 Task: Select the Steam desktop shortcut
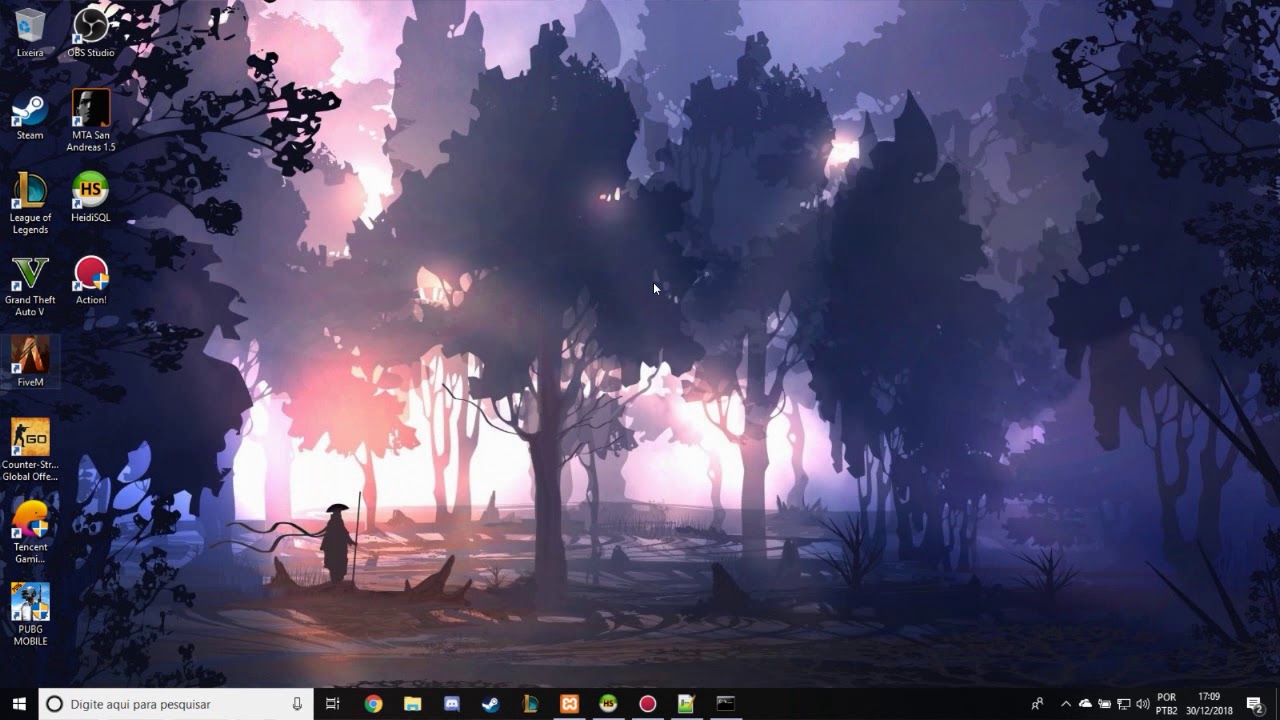tap(30, 115)
